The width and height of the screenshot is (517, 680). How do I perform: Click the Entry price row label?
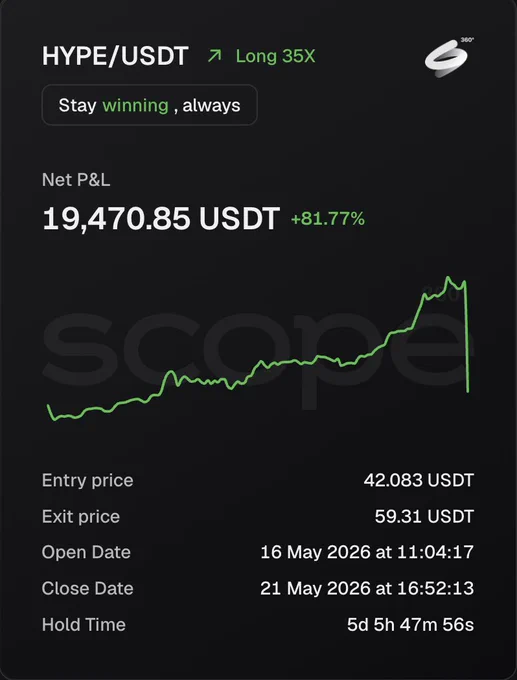pos(88,481)
